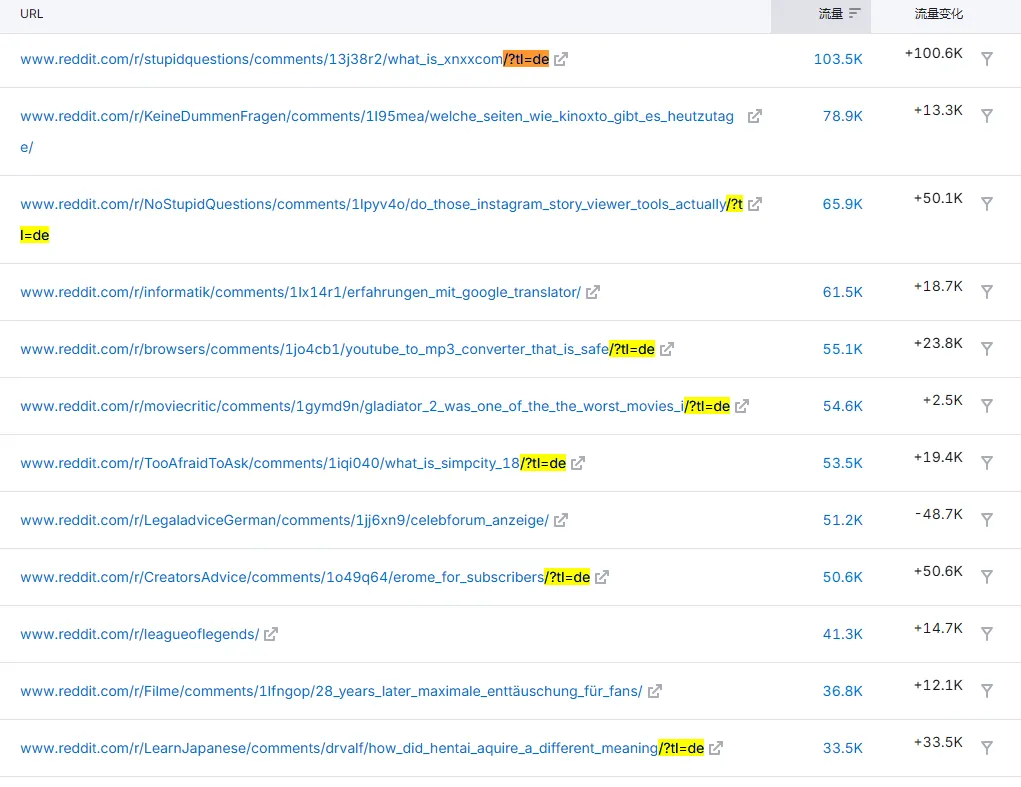Click the +50.1K traffic change value

938,198
